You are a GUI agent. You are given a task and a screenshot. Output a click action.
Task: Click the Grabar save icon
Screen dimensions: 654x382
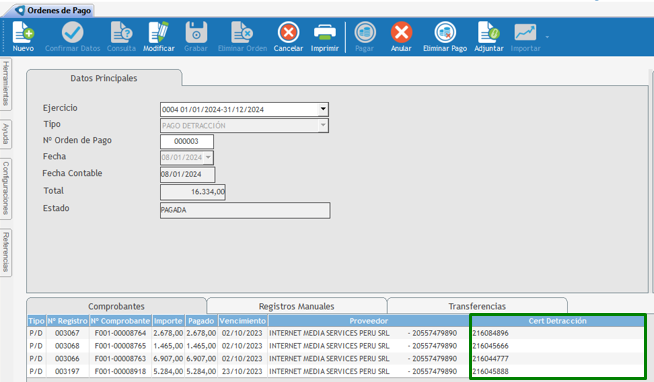click(x=196, y=33)
